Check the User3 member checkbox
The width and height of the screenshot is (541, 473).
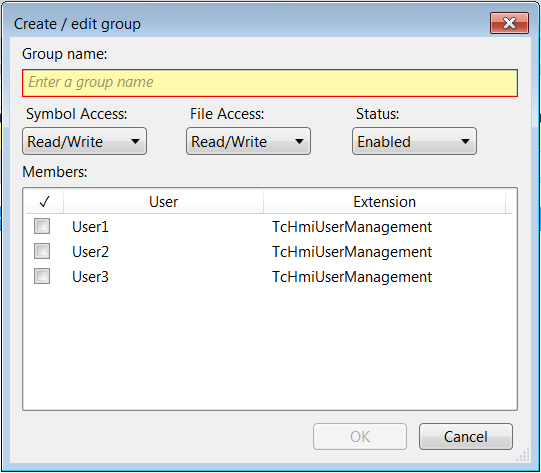(42, 276)
